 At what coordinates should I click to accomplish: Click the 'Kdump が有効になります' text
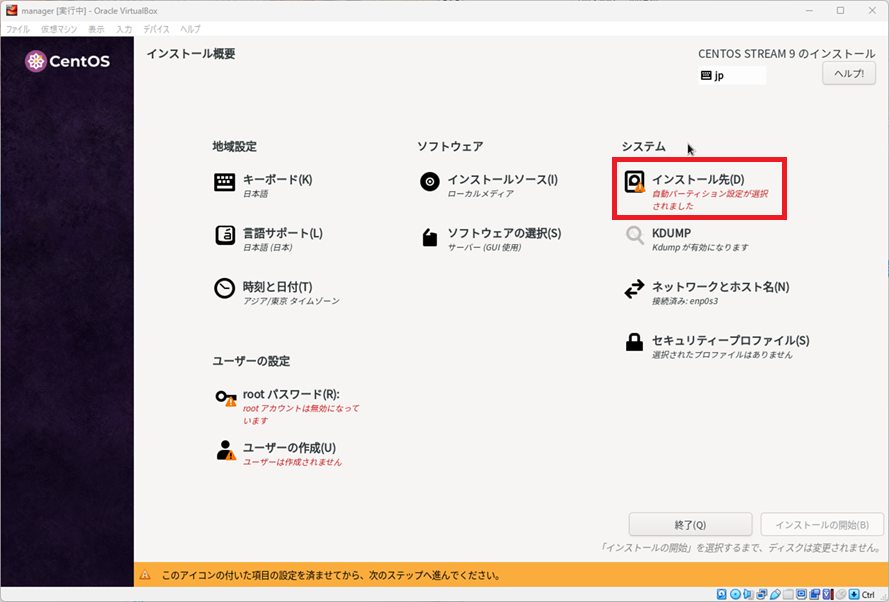tap(700, 248)
